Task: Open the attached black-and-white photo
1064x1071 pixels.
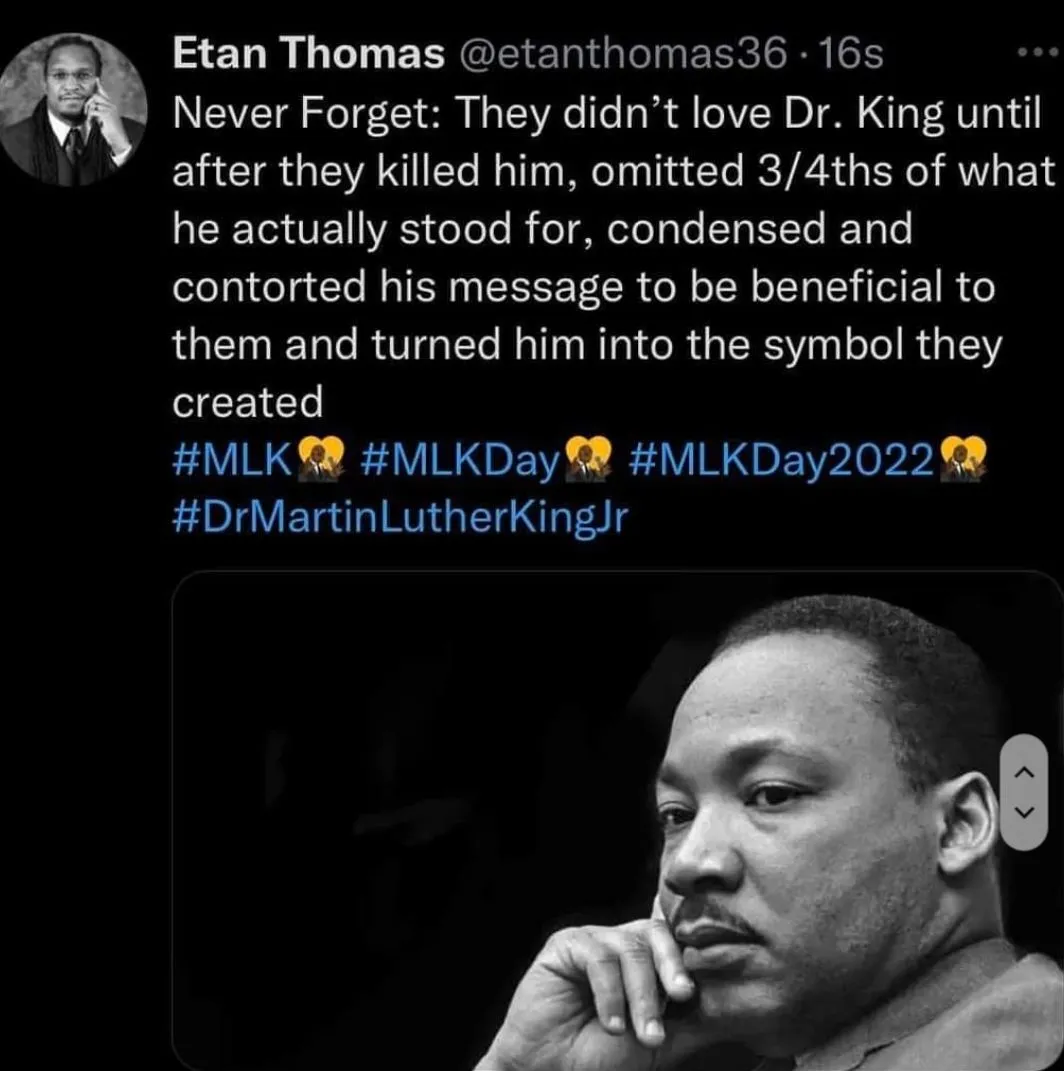Action: click(x=616, y=820)
